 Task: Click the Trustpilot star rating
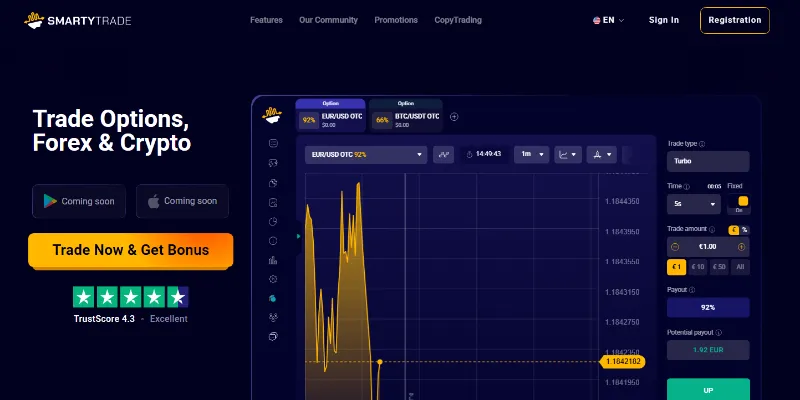[130, 297]
